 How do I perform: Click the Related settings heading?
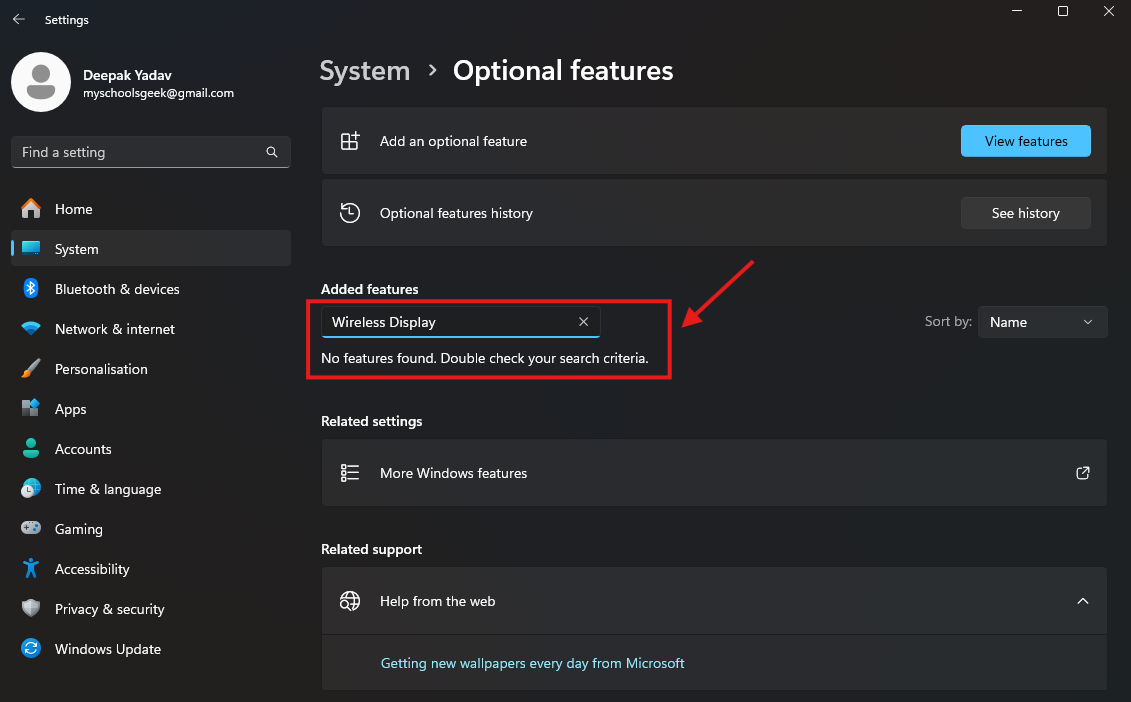click(x=371, y=421)
